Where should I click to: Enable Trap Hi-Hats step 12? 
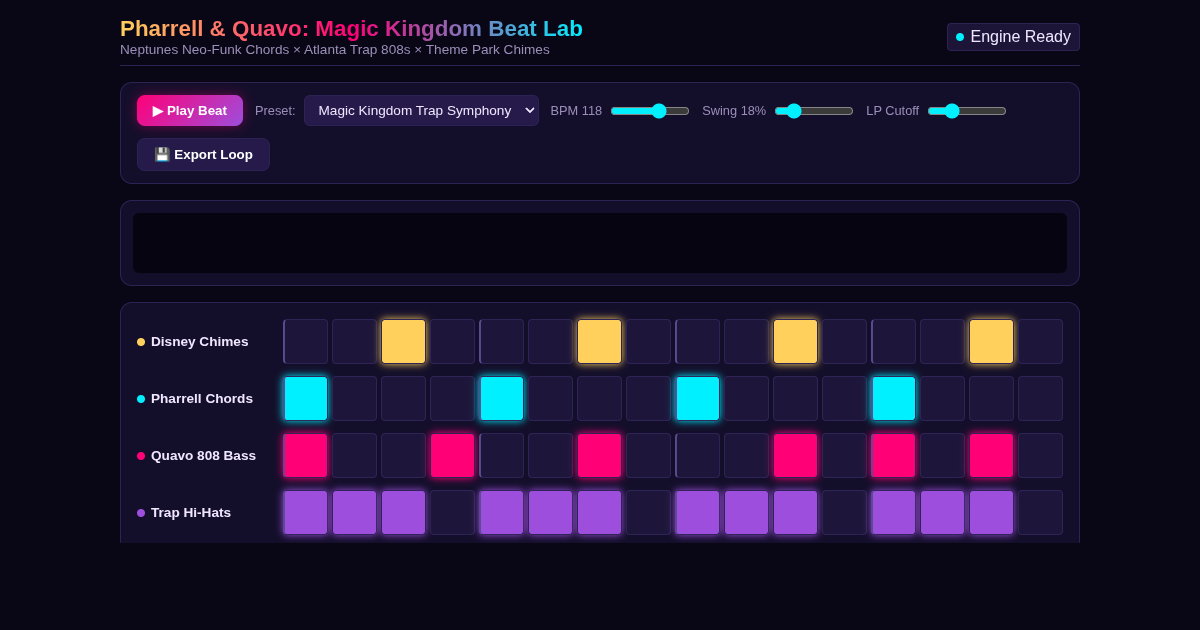pos(845,513)
